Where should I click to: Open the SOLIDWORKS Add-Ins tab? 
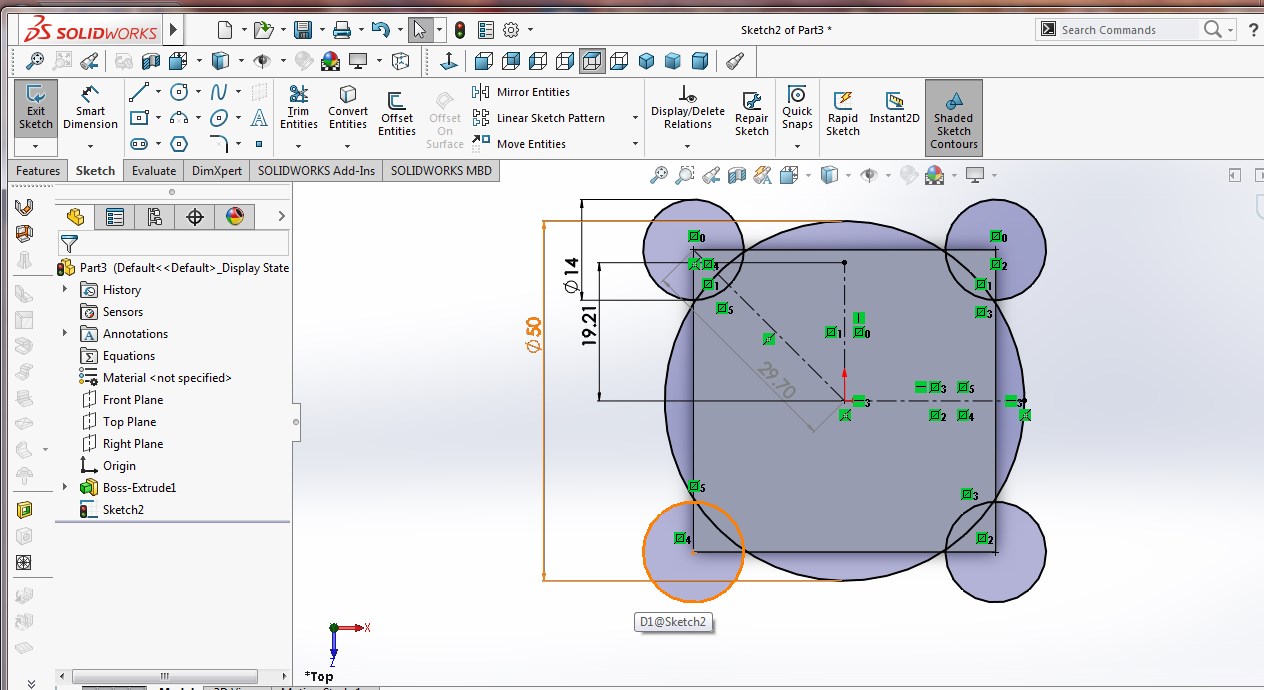coord(316,171)
